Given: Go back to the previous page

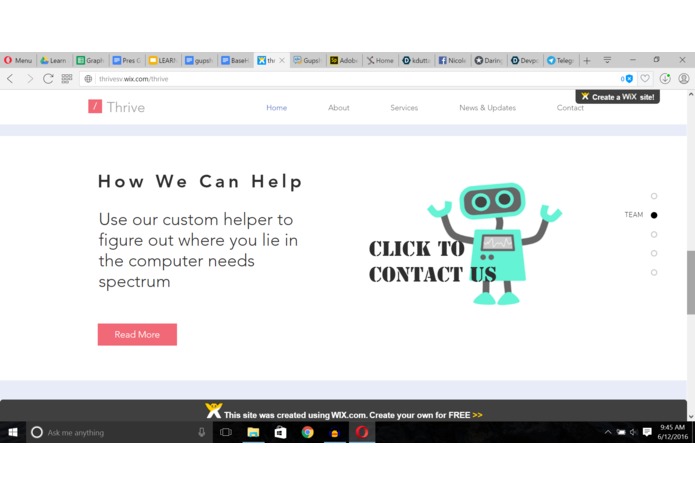Looking at the screenshot, I should pos(11,79).
